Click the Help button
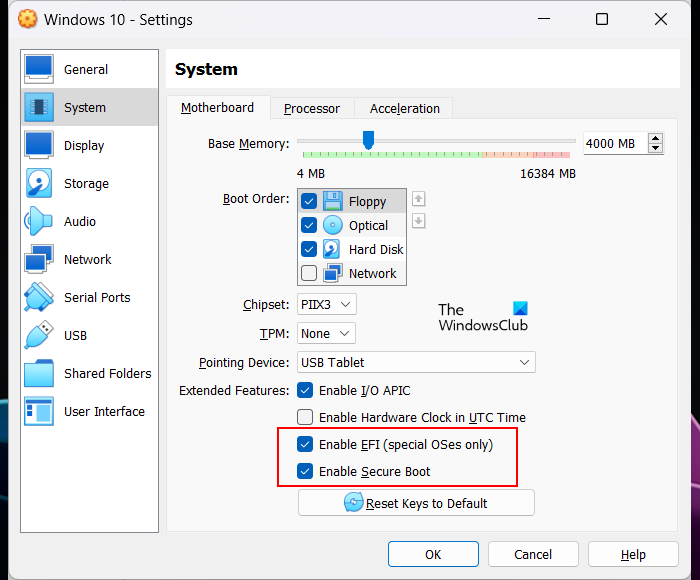Viewport: 700px width, 580px height. pyautogui.click(x=633, y=554)
